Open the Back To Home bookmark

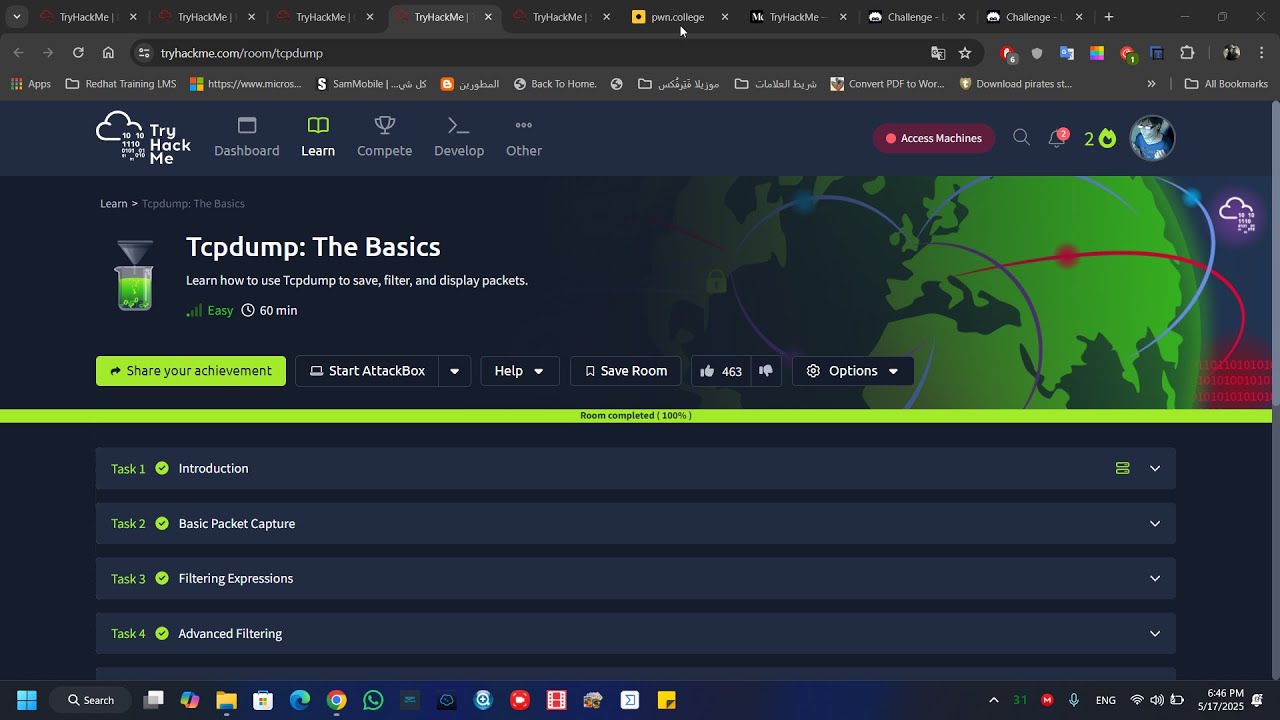point(555,84)
